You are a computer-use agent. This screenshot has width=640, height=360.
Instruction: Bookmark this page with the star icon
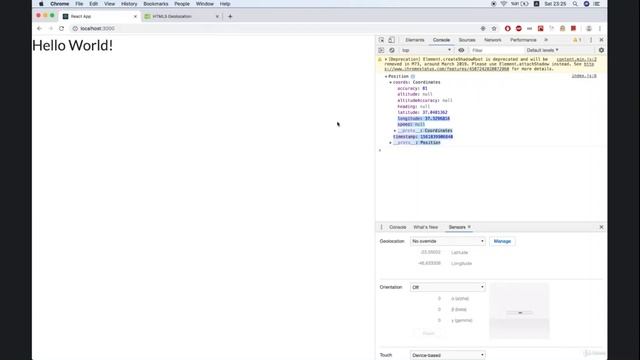(494, 29)
